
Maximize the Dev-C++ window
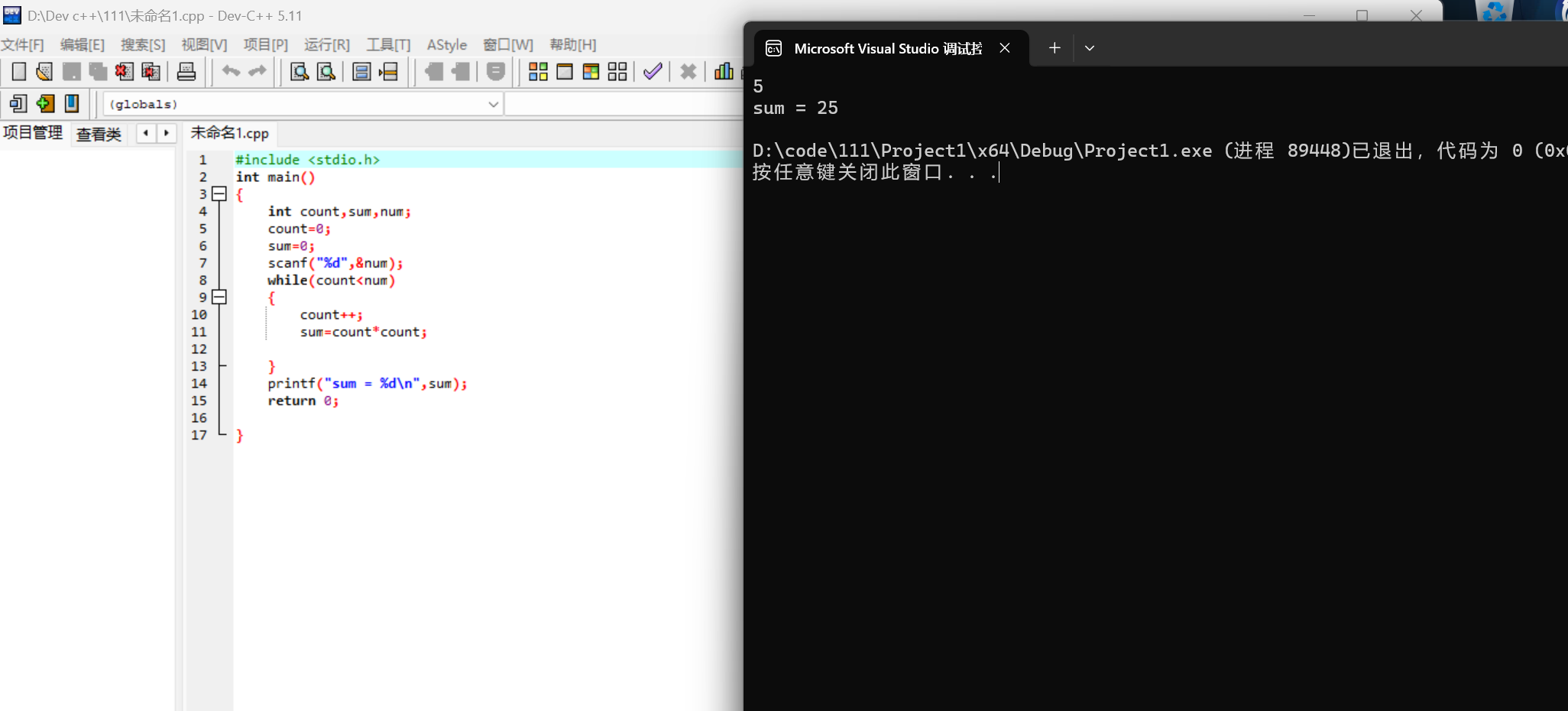pos(1362,15)
